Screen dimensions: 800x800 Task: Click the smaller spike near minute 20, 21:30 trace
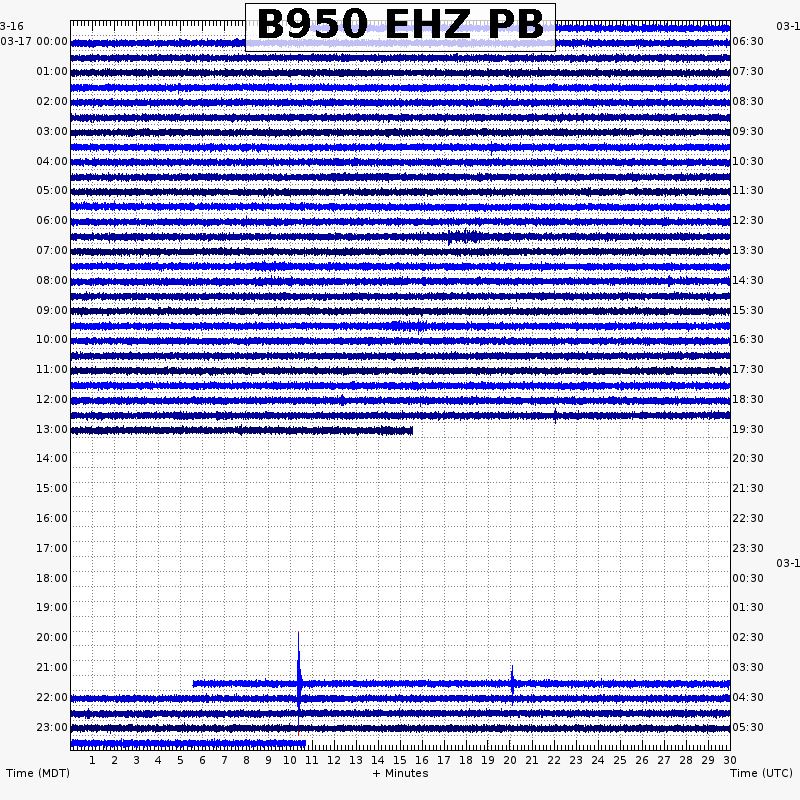tap(512, 684)
